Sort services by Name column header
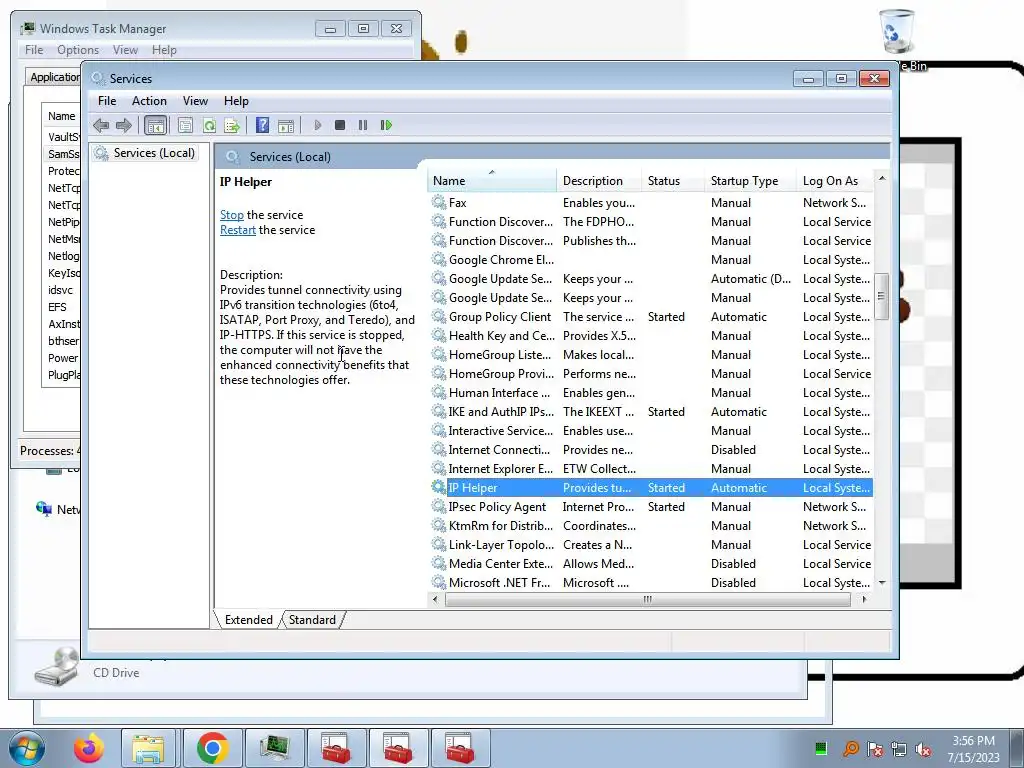 [492, 181]
